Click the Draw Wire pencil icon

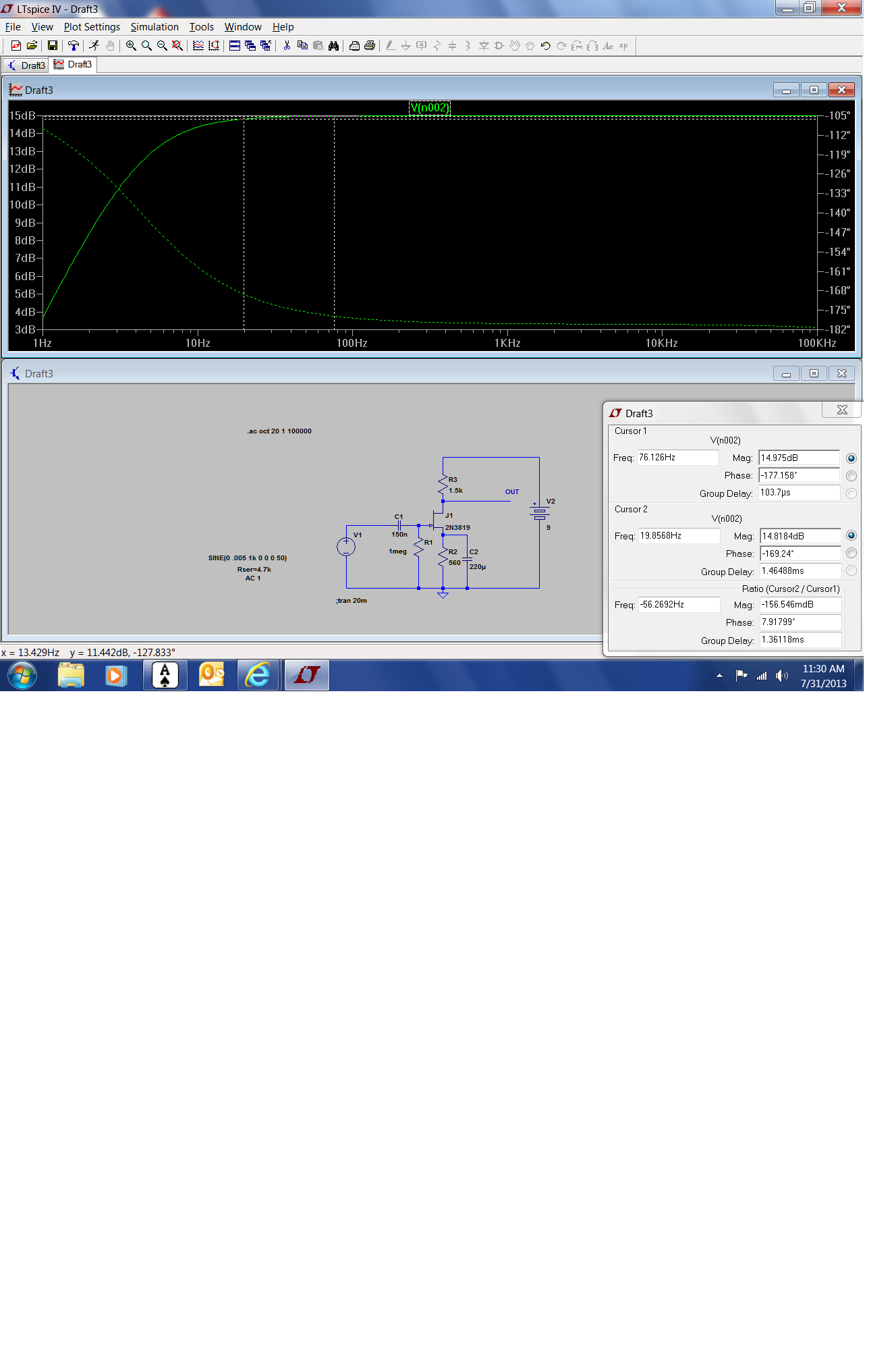click(391, 46)
